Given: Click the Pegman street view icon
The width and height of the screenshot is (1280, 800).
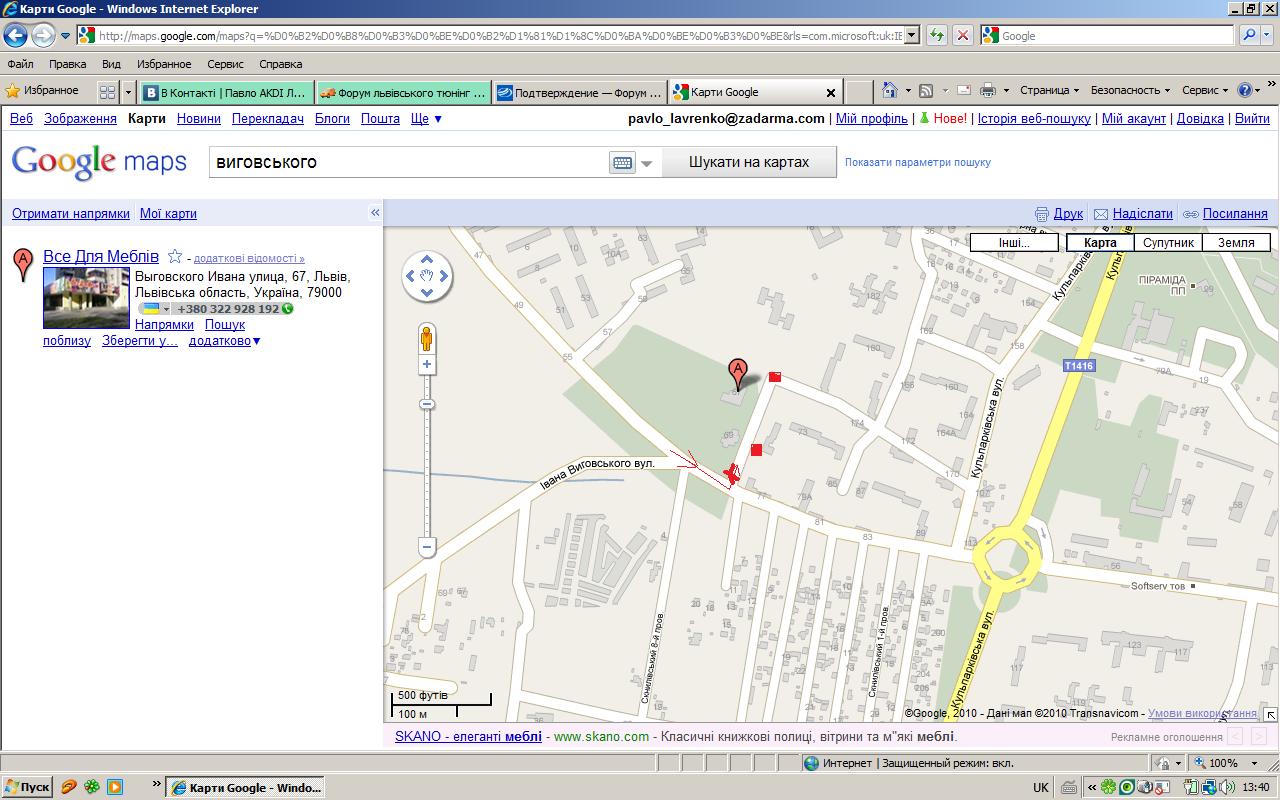Looking at the screenshot, I should (427, 338).
